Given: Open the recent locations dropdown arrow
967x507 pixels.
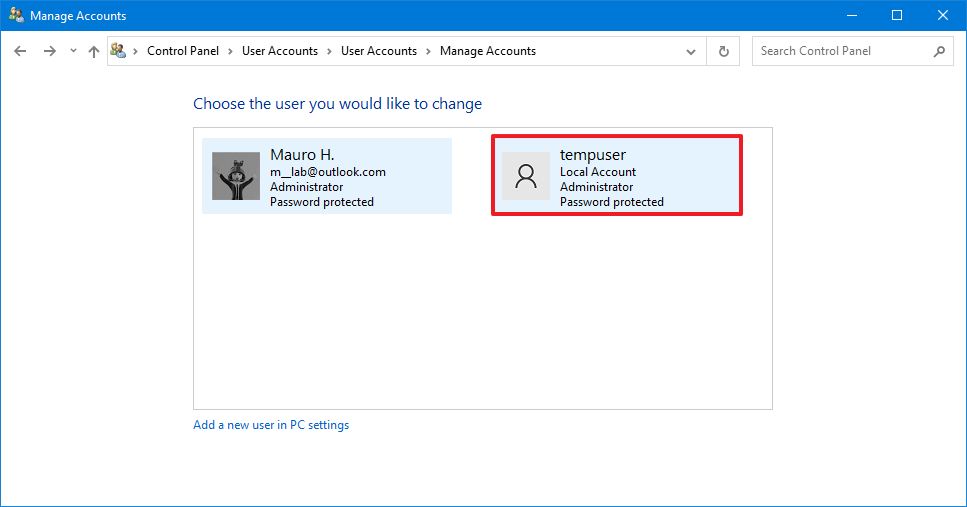Looking at the screenshot, I should (73, 51).
